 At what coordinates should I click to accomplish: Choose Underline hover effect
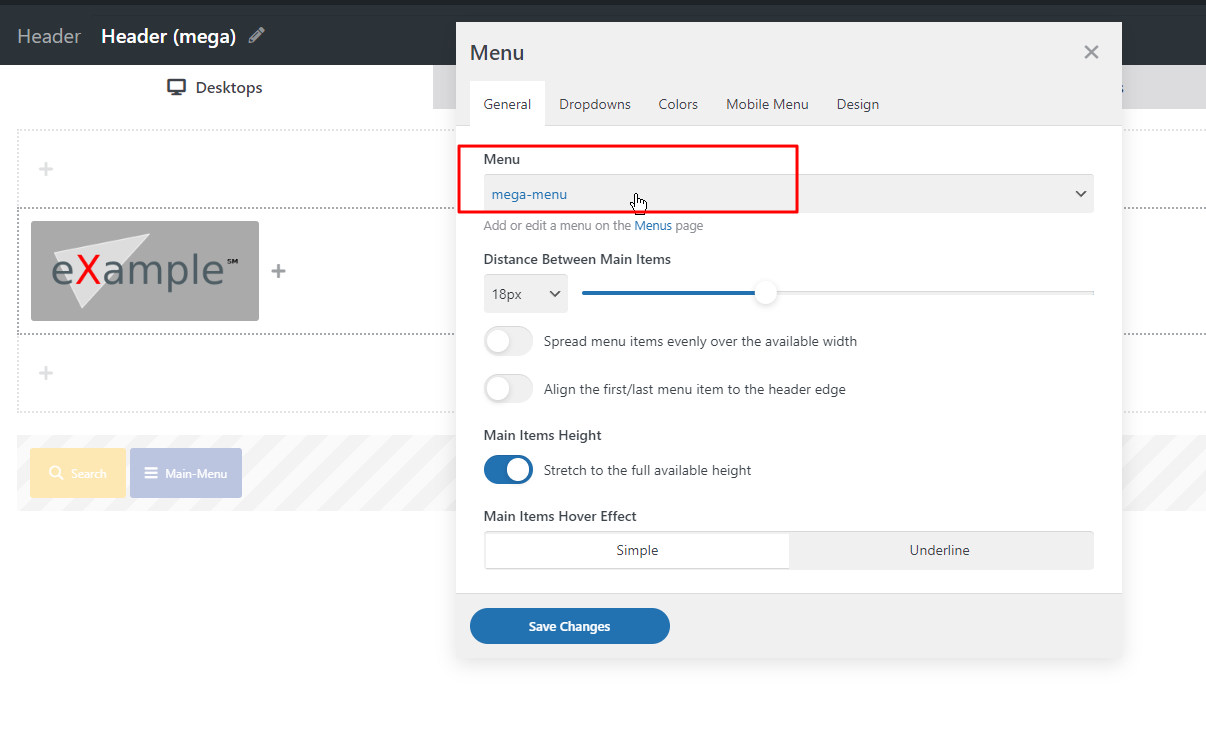tap(940, 550)
